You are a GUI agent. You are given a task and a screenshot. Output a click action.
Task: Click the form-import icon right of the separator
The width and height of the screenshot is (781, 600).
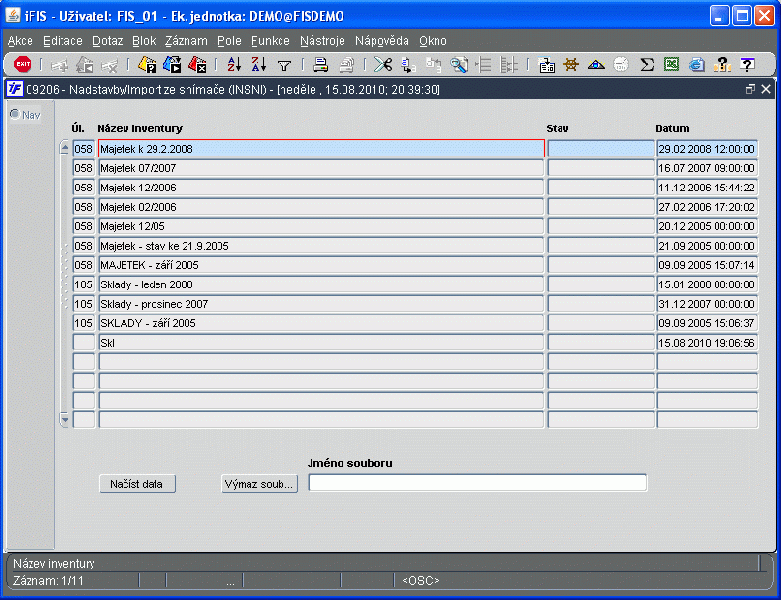click(546, 65)
